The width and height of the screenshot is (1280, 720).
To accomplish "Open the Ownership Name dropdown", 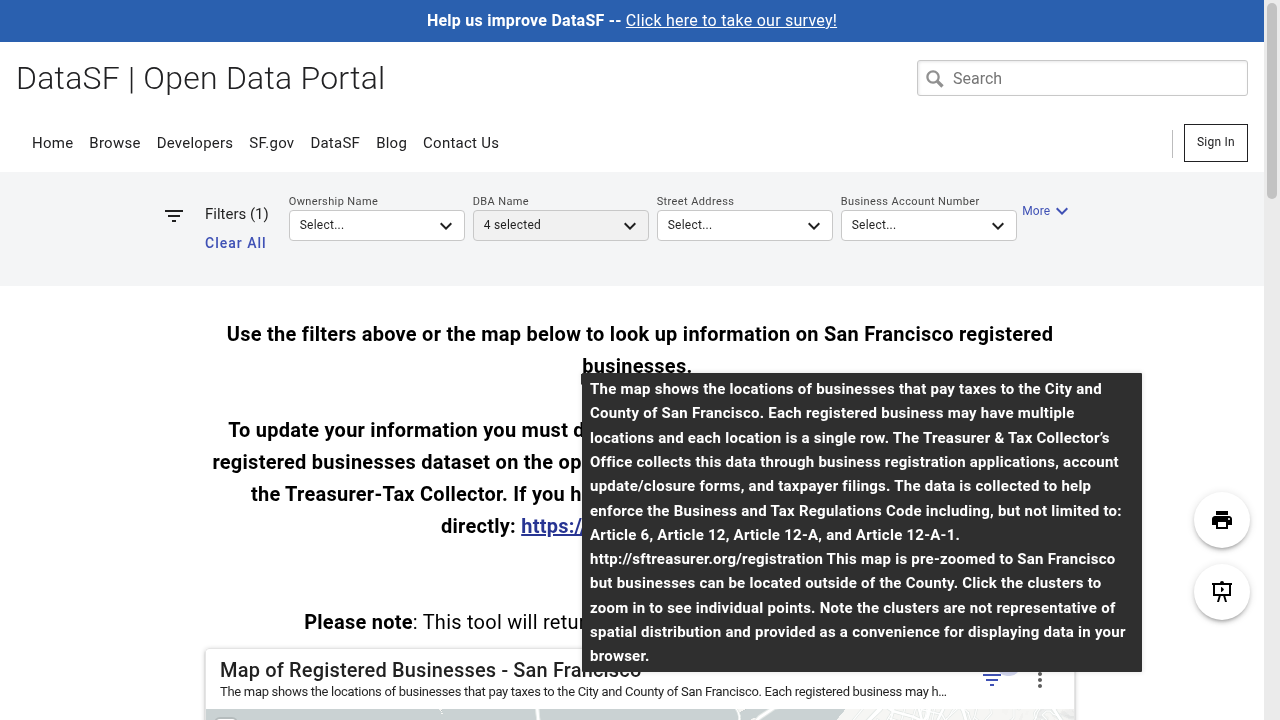I will (377, 225).
